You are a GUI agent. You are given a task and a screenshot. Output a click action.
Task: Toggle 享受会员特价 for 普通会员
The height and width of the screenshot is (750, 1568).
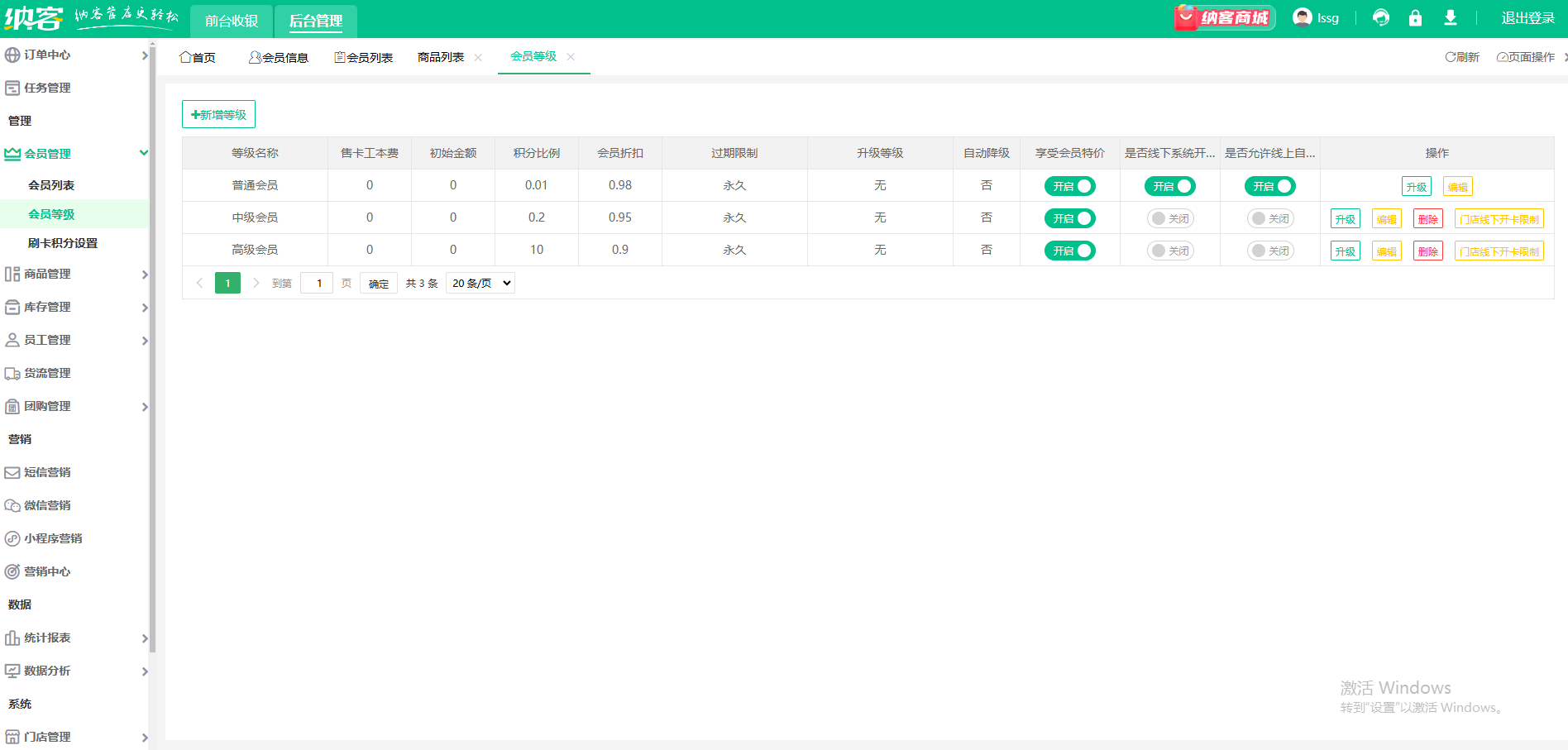(1069, 186)
